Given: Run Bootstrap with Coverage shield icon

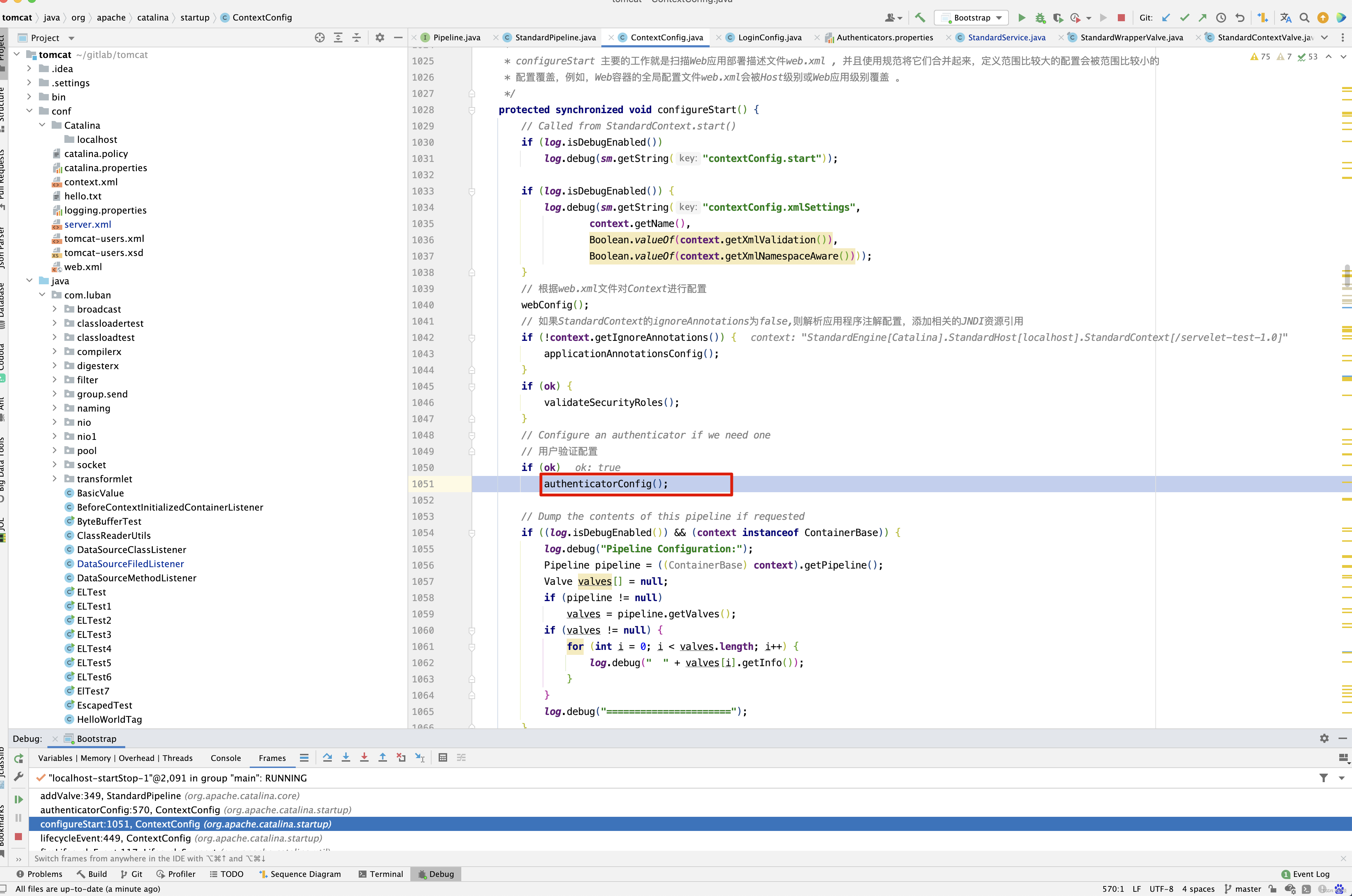Looking at the screenshot, I should [x=1058, y=18].
